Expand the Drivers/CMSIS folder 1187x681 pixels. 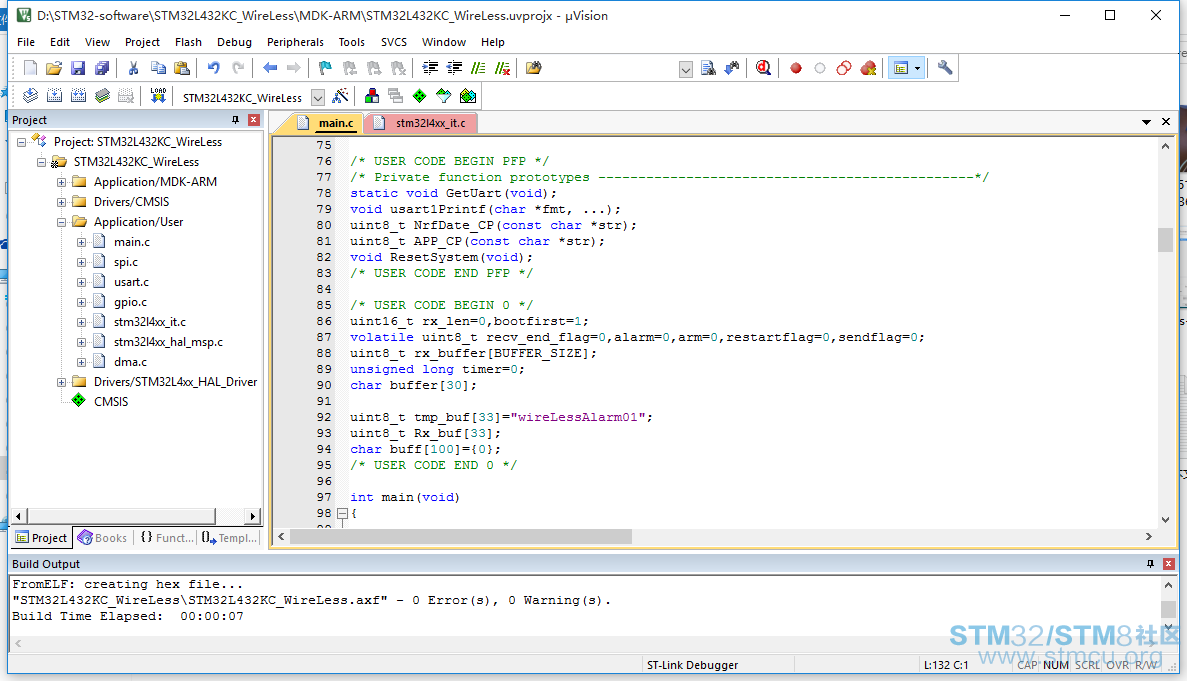(x=62, y=202)
